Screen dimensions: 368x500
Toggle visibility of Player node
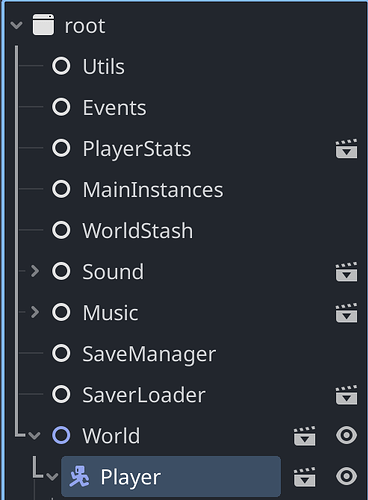coord(346,476)
